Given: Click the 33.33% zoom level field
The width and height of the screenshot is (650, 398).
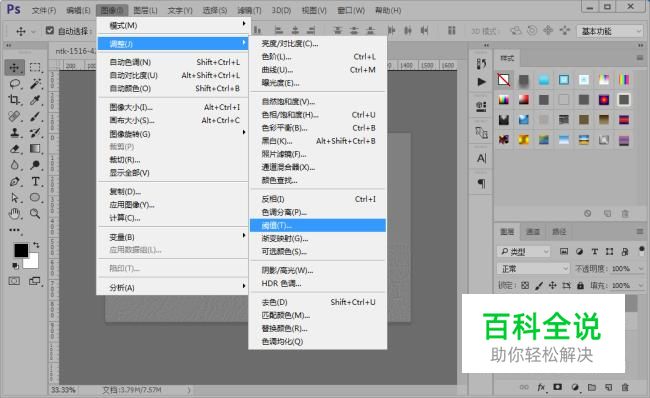Looking at the screenshot, I should click(63, 390).
